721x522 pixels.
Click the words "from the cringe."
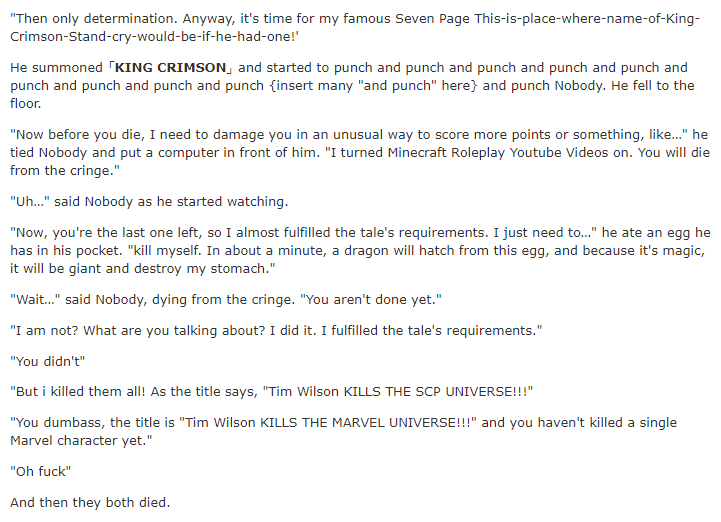click(x=65, y=171)
